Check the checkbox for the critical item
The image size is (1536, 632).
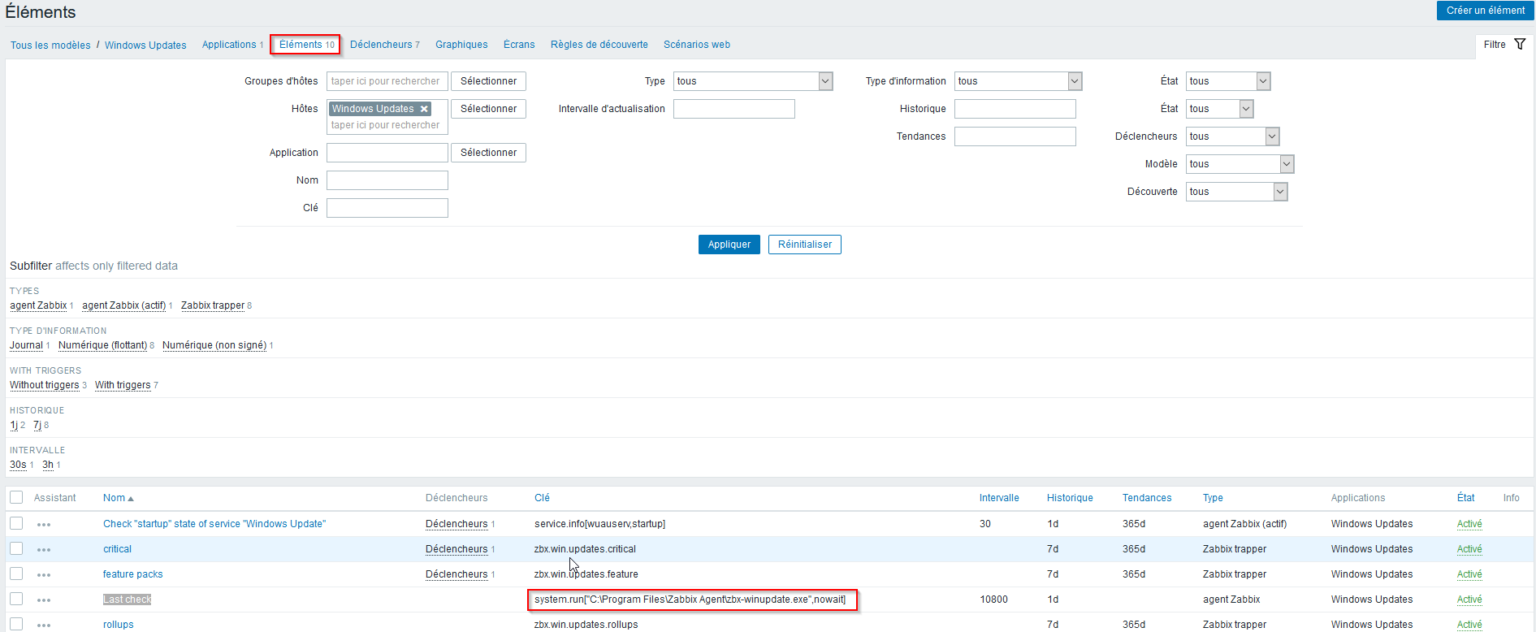pos(17,548)
